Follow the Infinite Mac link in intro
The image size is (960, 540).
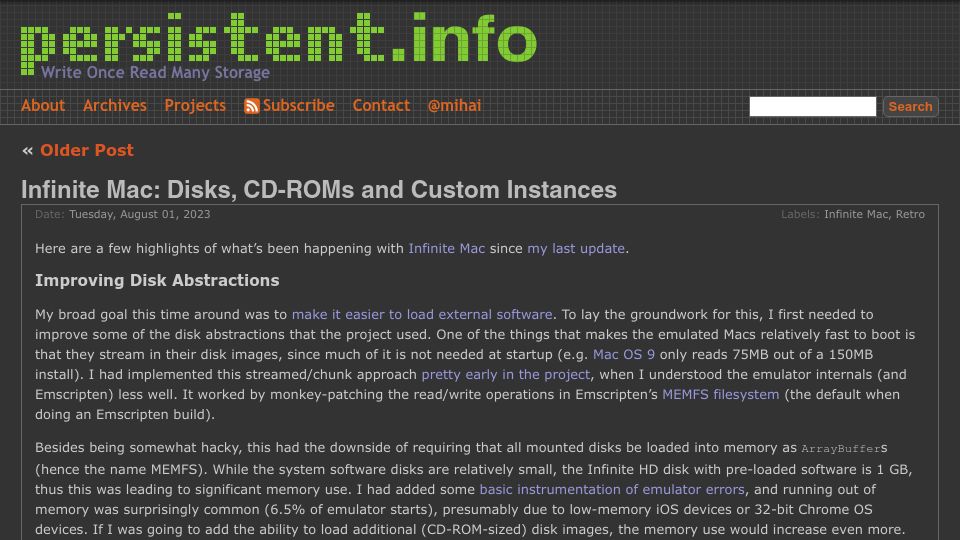(x=446, y=249)
